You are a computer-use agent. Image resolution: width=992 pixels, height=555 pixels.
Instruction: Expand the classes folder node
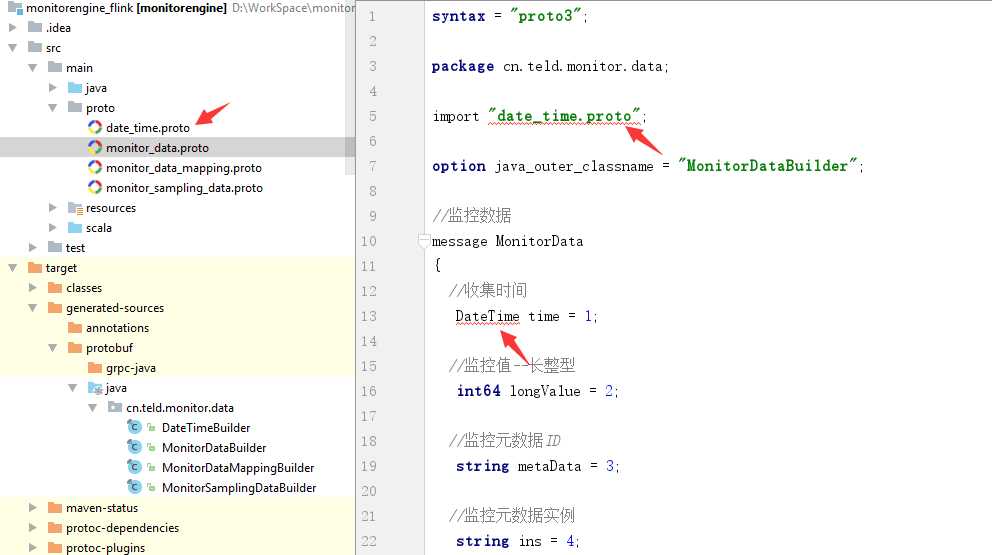point(32,287)
